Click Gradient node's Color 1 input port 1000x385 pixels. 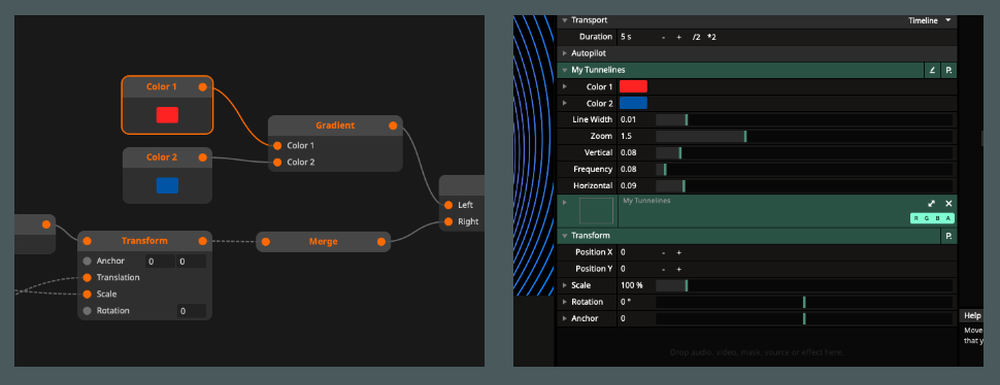pos(277,145)
